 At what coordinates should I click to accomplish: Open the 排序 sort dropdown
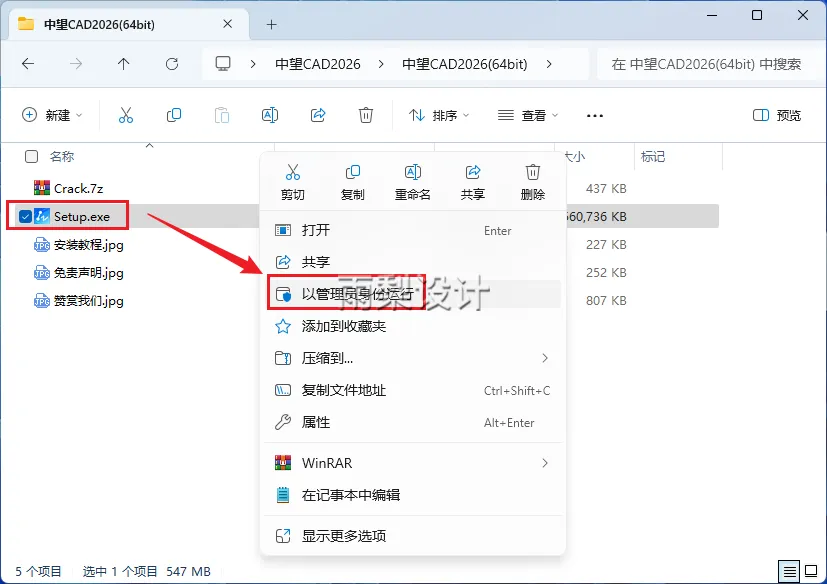click(x=439, y=115)
